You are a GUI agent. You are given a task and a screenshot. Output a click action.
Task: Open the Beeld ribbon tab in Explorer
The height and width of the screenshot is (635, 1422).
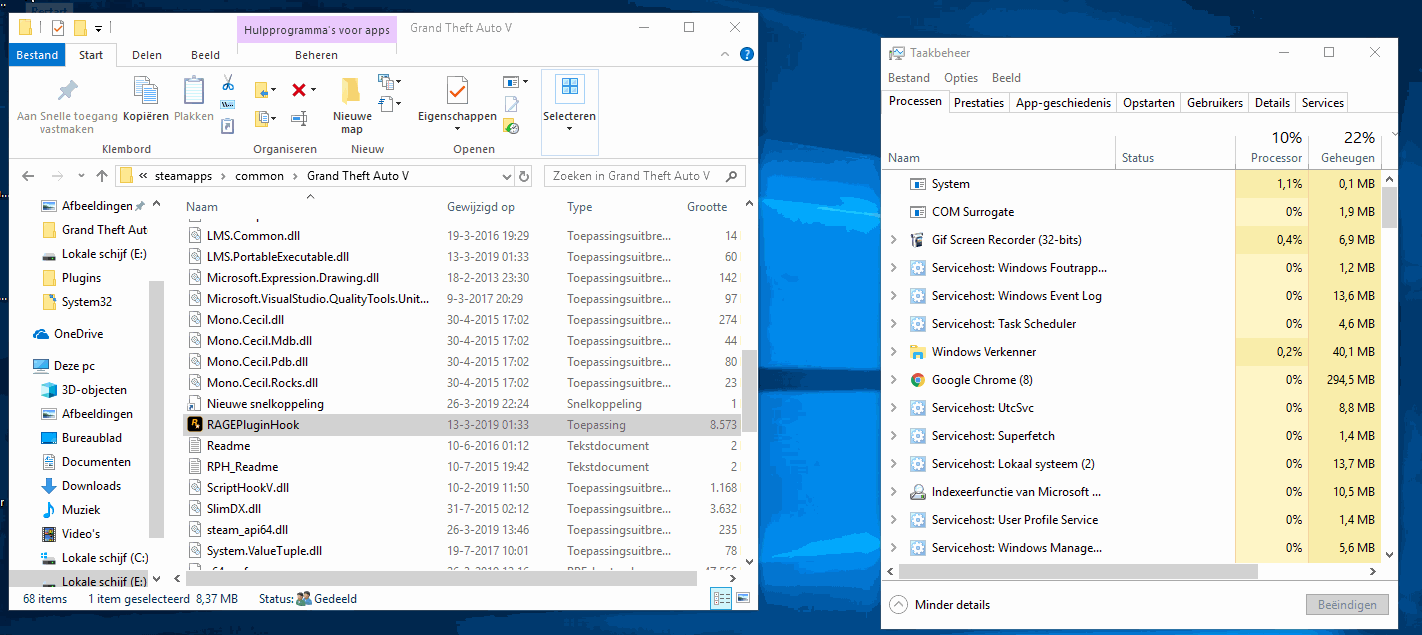coord(205,55)
